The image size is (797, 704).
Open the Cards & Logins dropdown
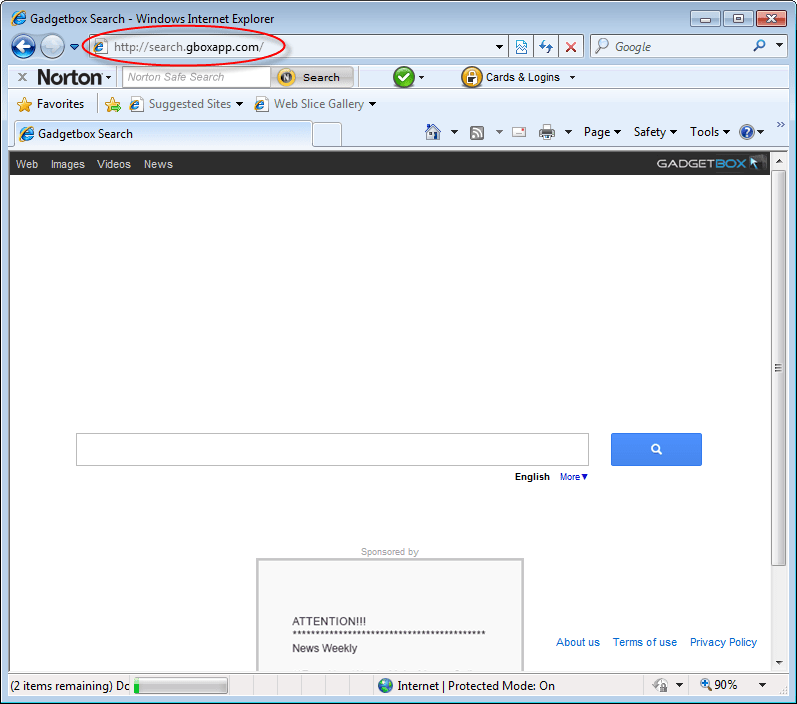click(572, 78)
